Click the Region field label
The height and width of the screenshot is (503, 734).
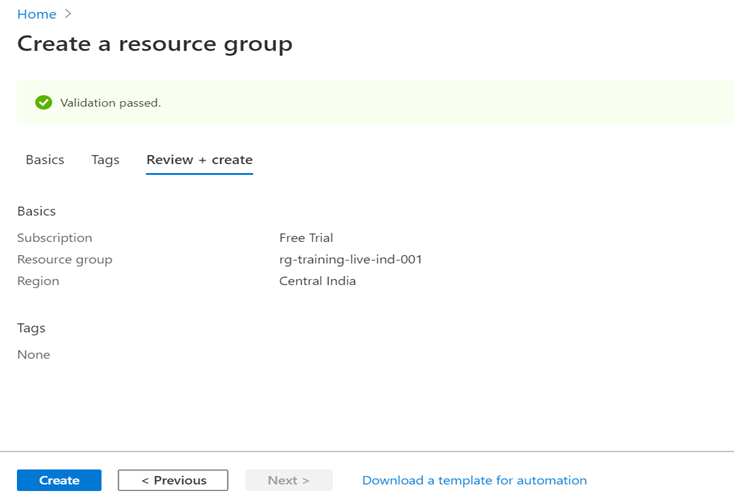(x=38, y=281)
